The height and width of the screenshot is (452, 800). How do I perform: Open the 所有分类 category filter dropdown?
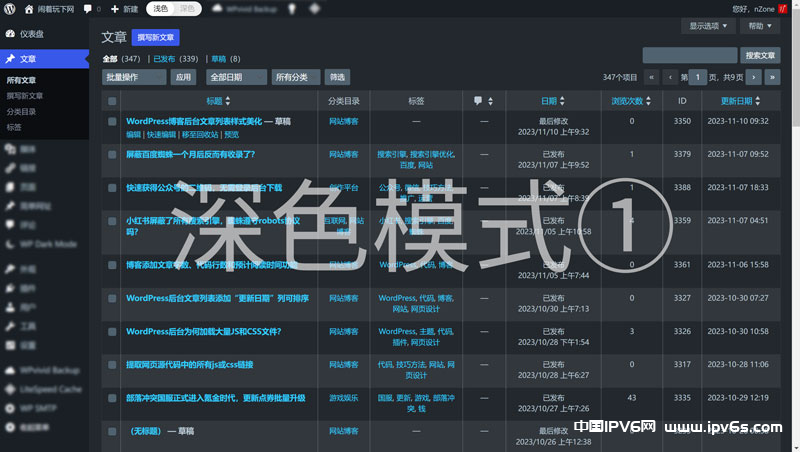tap(296, 77)
